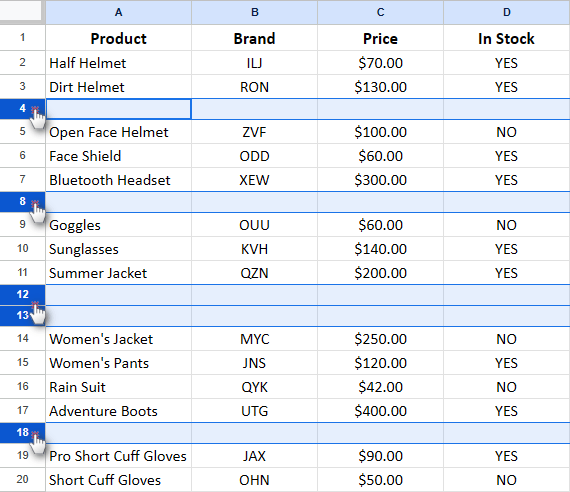The width and height of the screenshot is (570, 492).
Task: Click the In Stock header cell
Action: click(507, 38)
